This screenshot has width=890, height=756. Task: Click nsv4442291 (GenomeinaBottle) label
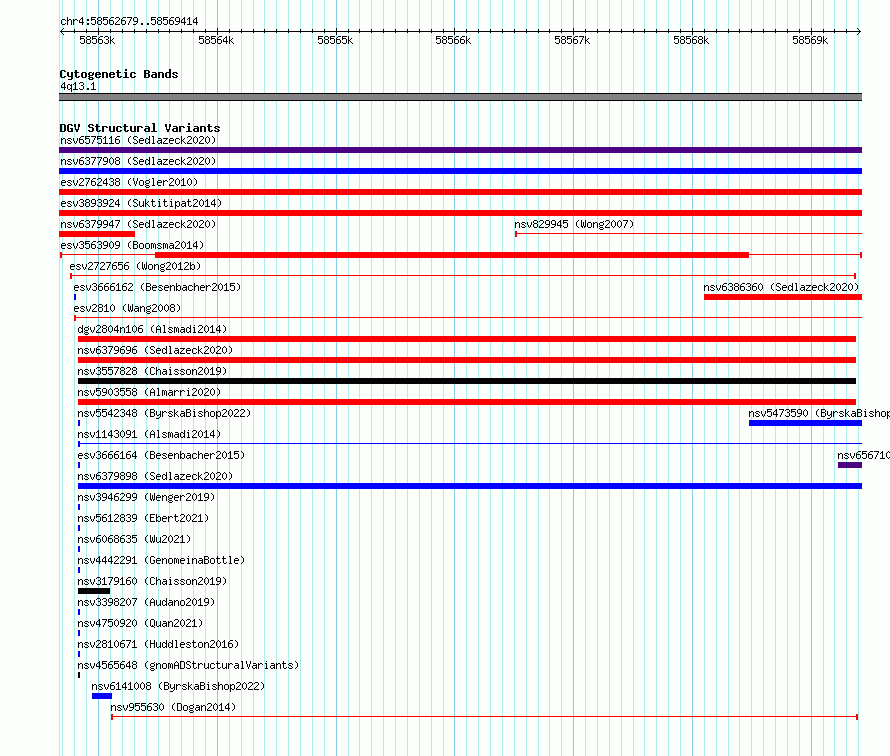(x=161, y=560)
